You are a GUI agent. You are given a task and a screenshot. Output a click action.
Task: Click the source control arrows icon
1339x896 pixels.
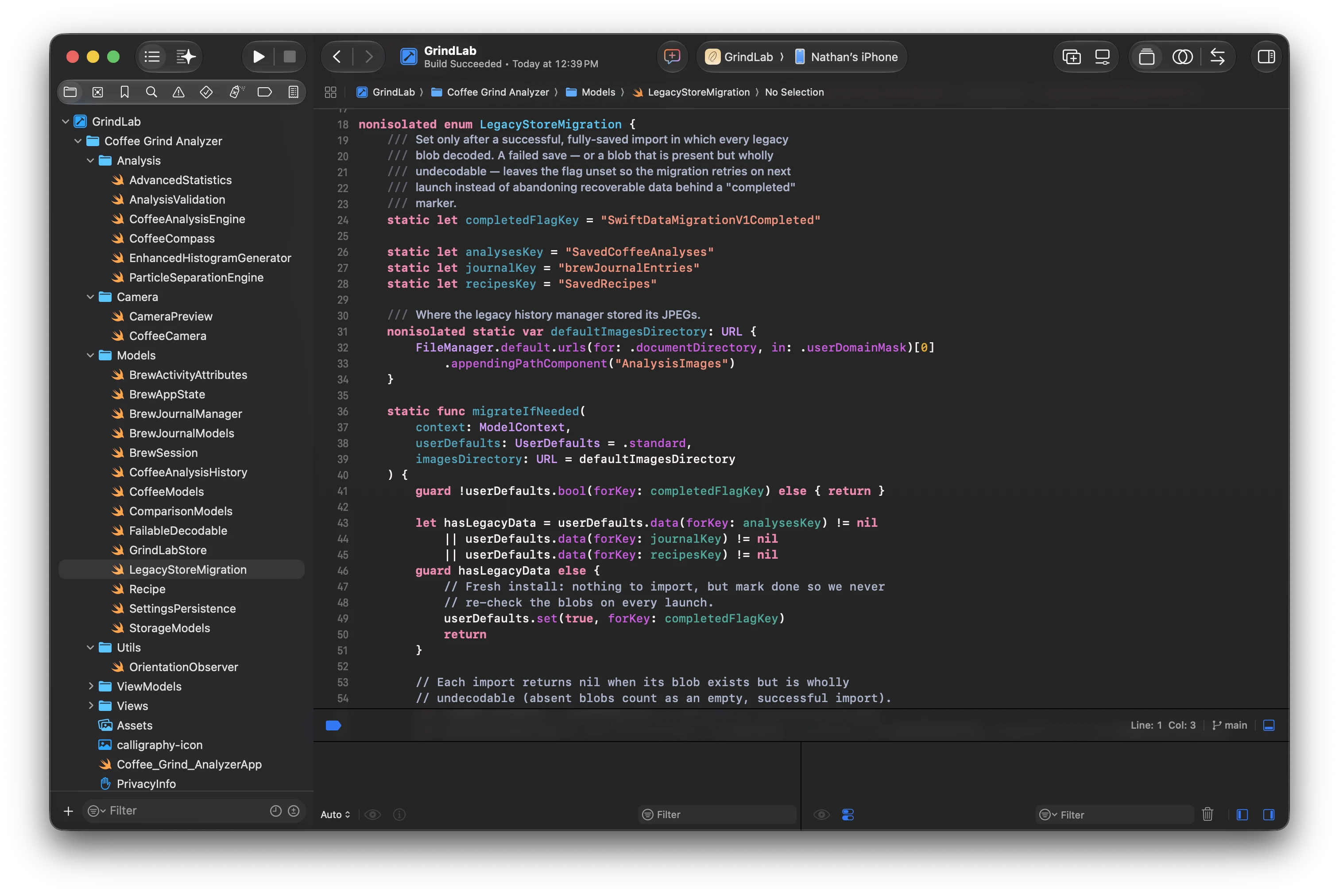[x=1217, y=57]
